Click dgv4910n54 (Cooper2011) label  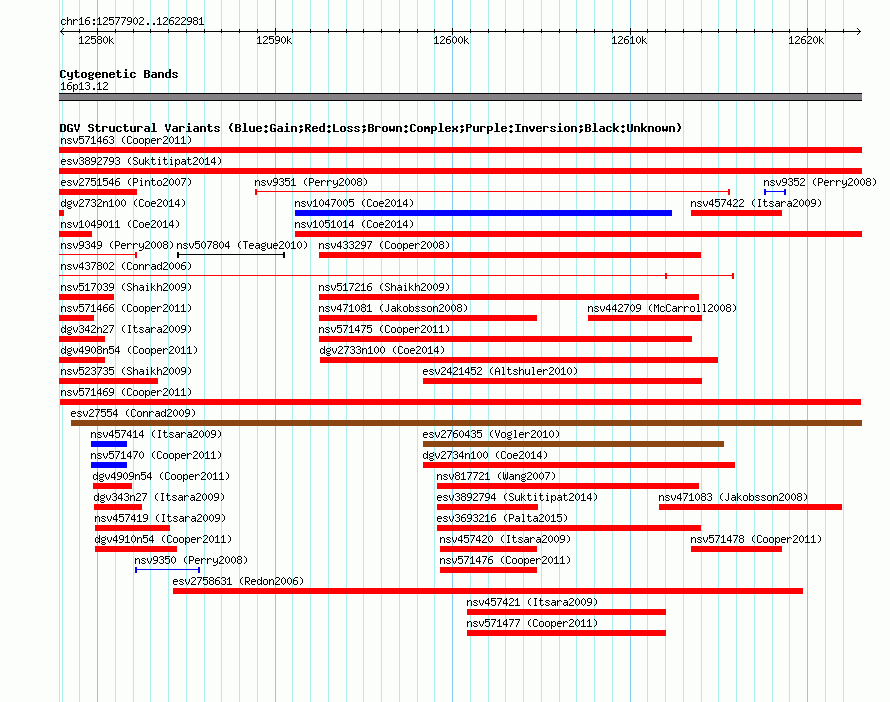click(x=163, y=539)
